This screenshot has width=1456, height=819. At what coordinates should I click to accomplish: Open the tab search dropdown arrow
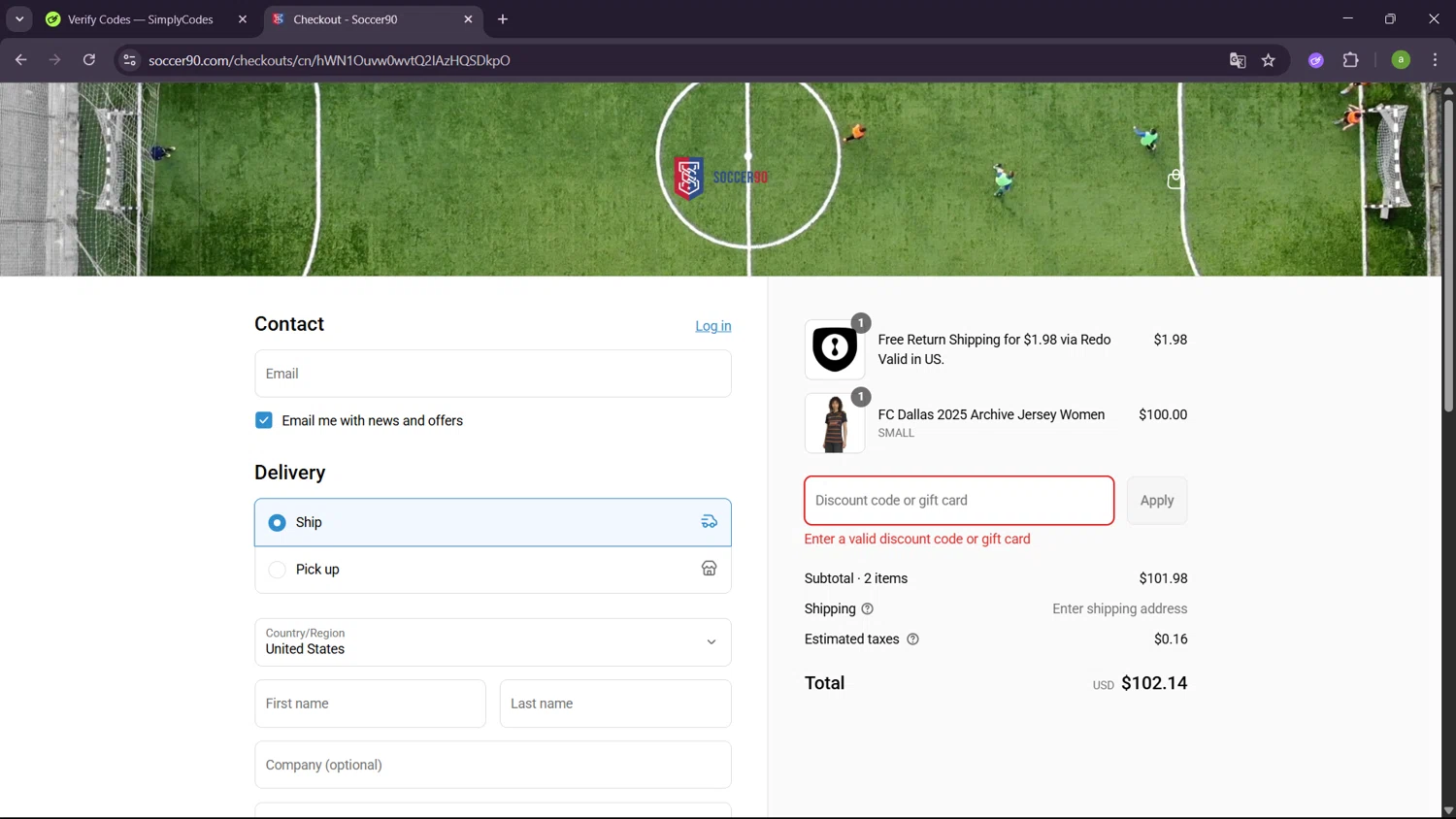pyautogui.click(x=19, y=19)
